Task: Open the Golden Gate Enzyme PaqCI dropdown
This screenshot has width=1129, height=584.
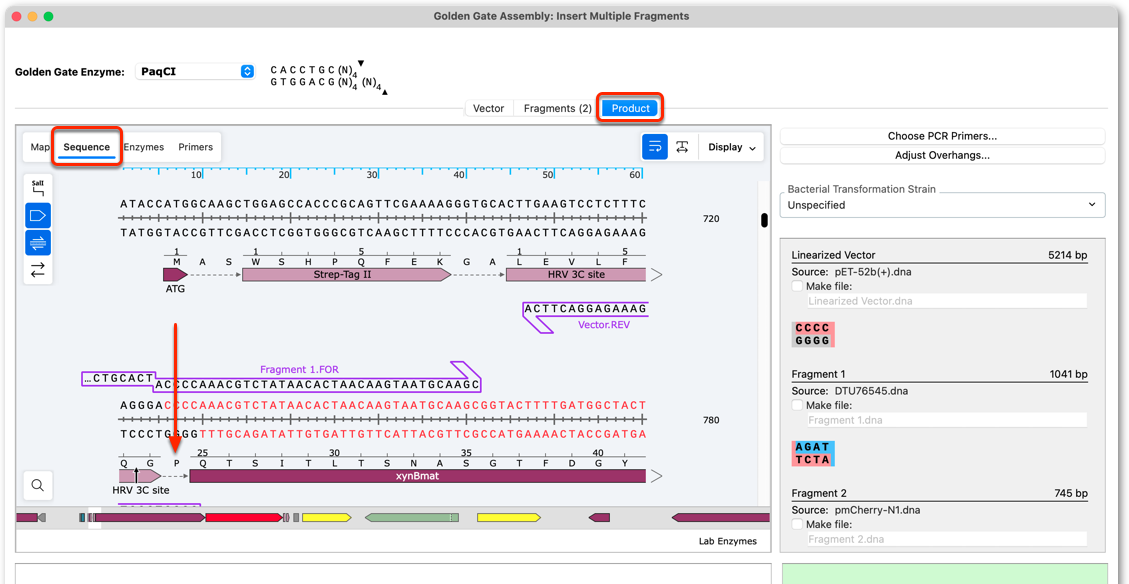Action: point(194,71)
